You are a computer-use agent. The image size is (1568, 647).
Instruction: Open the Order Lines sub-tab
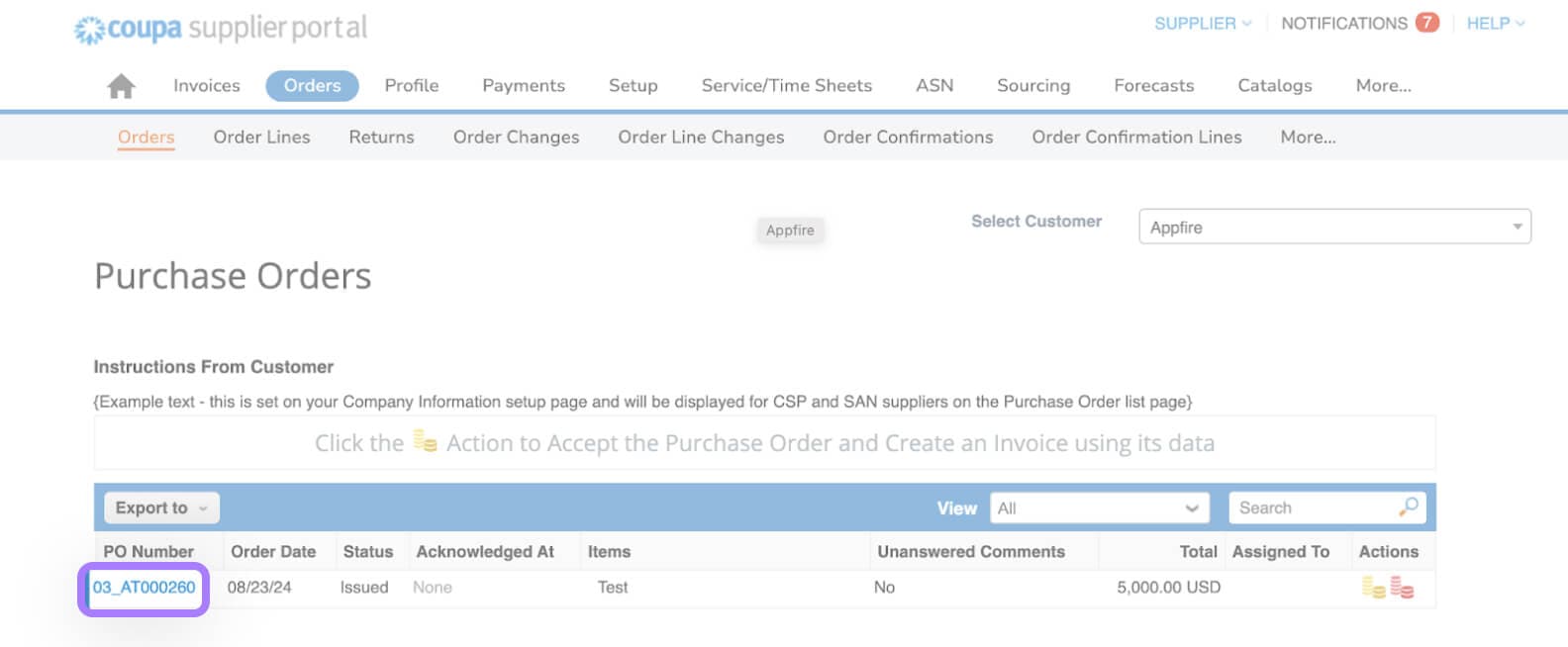pyautogui.click(x=261, y=138)
